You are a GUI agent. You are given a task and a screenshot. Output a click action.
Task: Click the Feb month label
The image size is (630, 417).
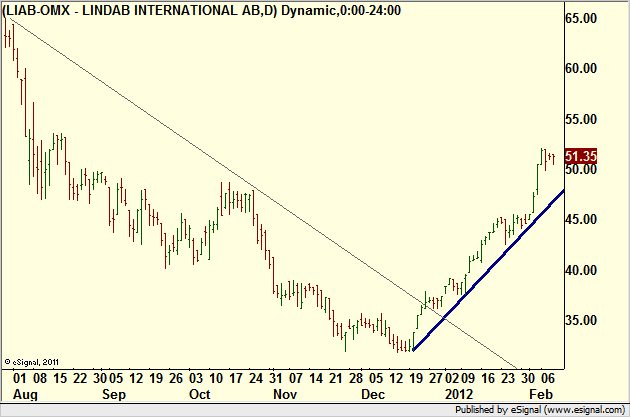541,394
